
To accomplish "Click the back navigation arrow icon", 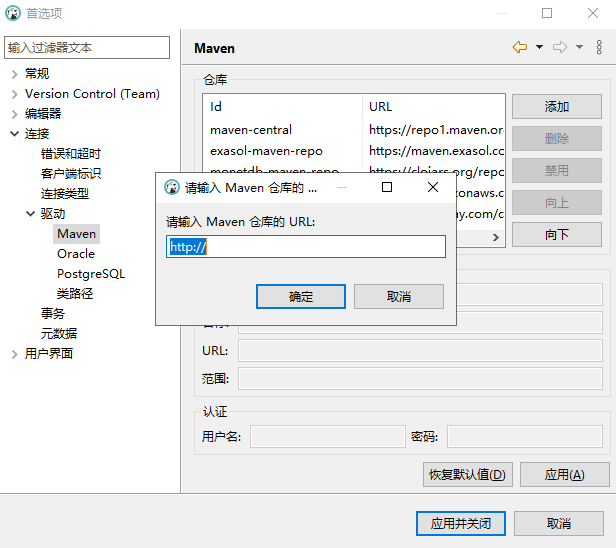I will tap(520, 47).
